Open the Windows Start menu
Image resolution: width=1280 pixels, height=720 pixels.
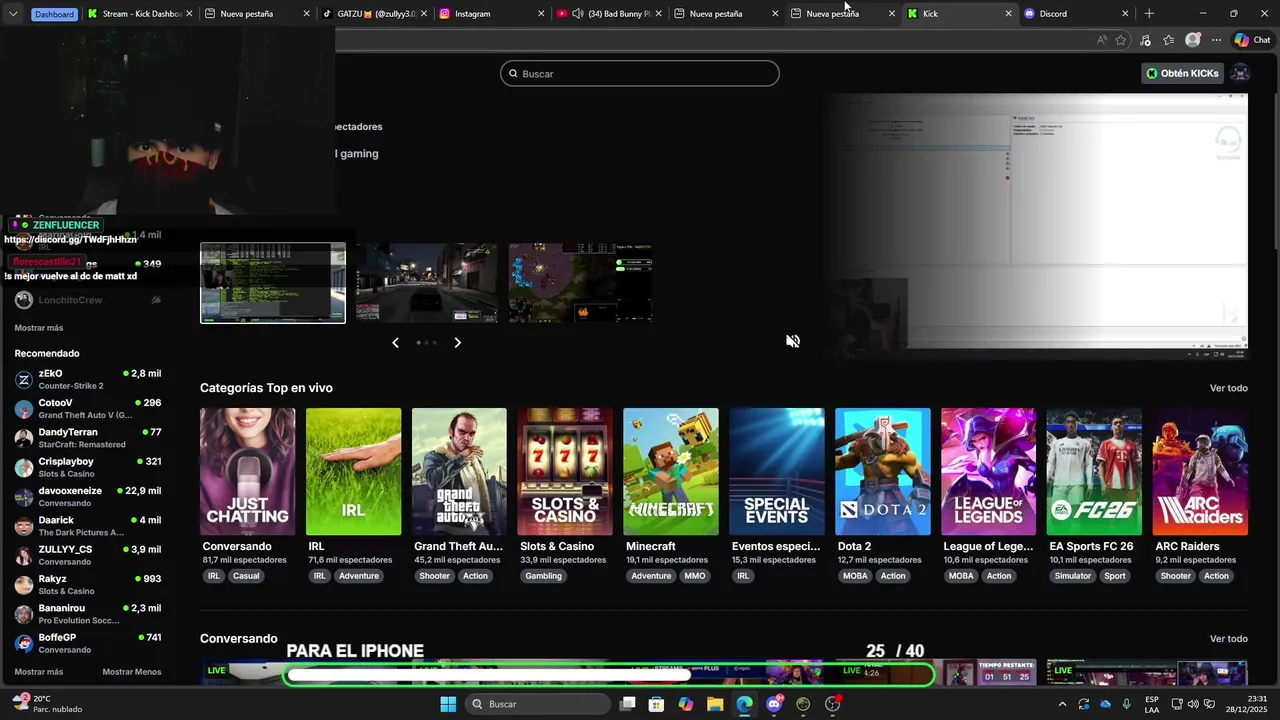[x=448, y=704]
